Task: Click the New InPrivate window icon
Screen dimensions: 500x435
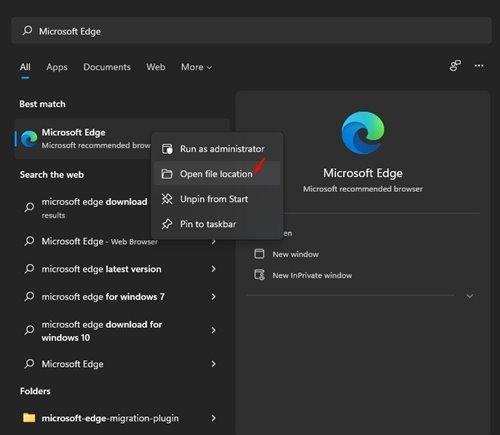Action: pyautogui.click(x=259, y=275)
